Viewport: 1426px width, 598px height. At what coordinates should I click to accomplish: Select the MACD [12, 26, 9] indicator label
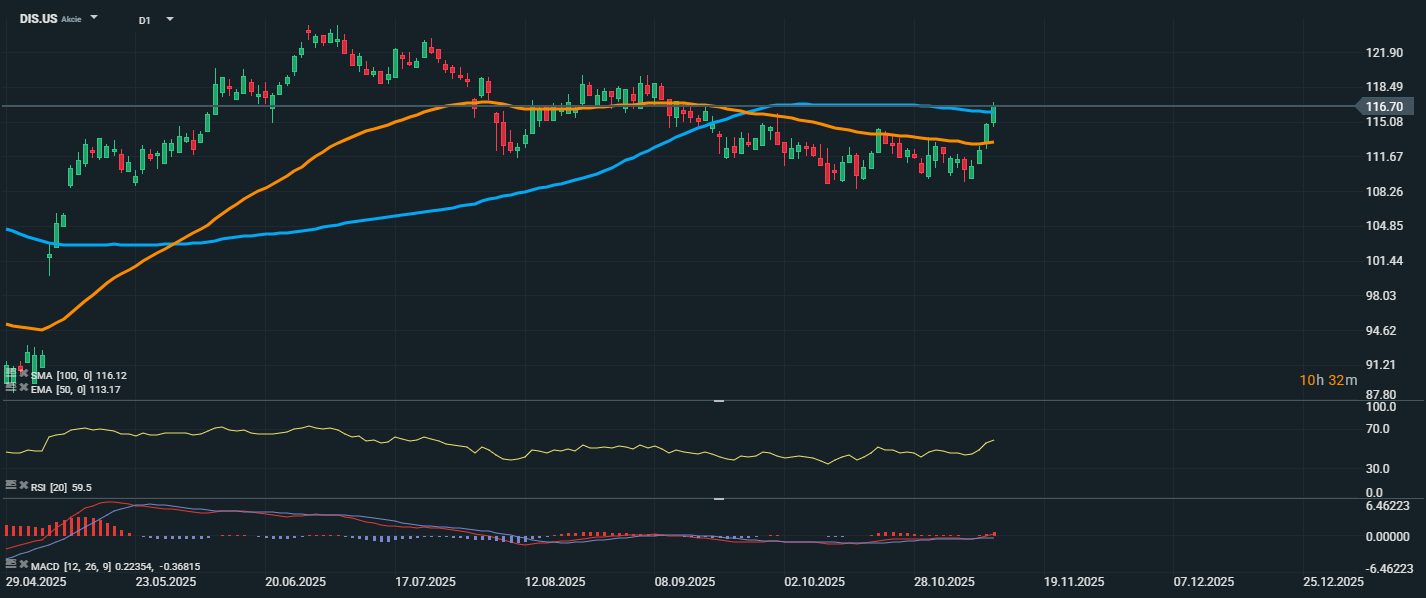[x=68, y=566]
